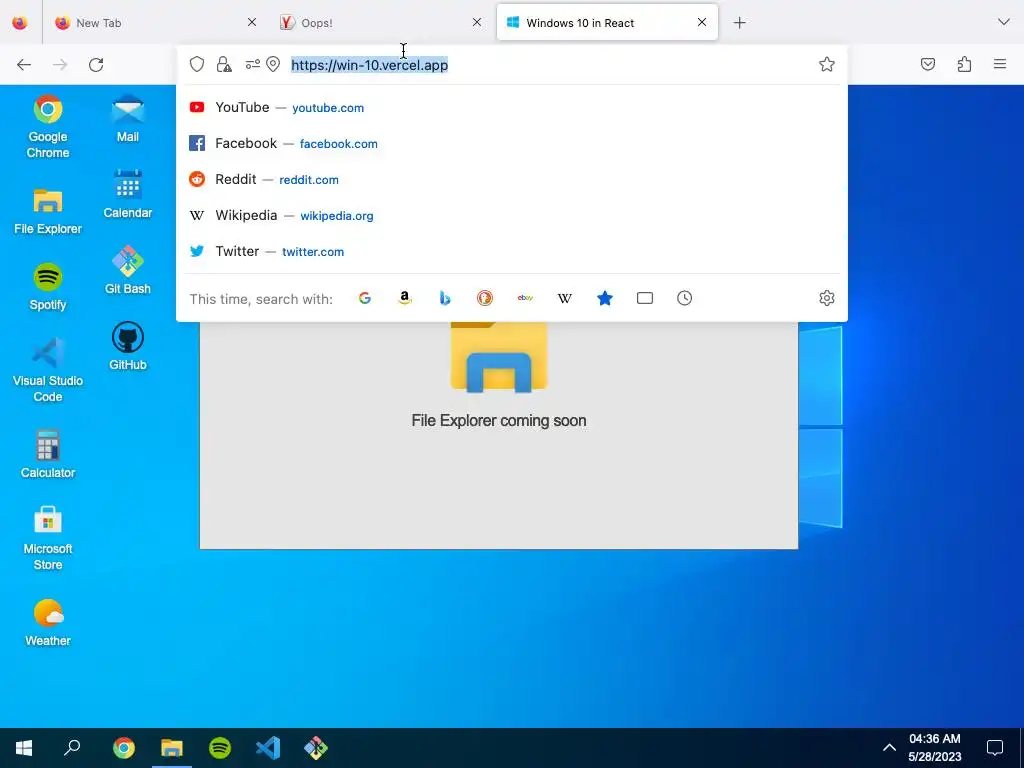Search bookmarks via star icon
This screenshot has height=768, width=1024.
(x=605, y=298)
